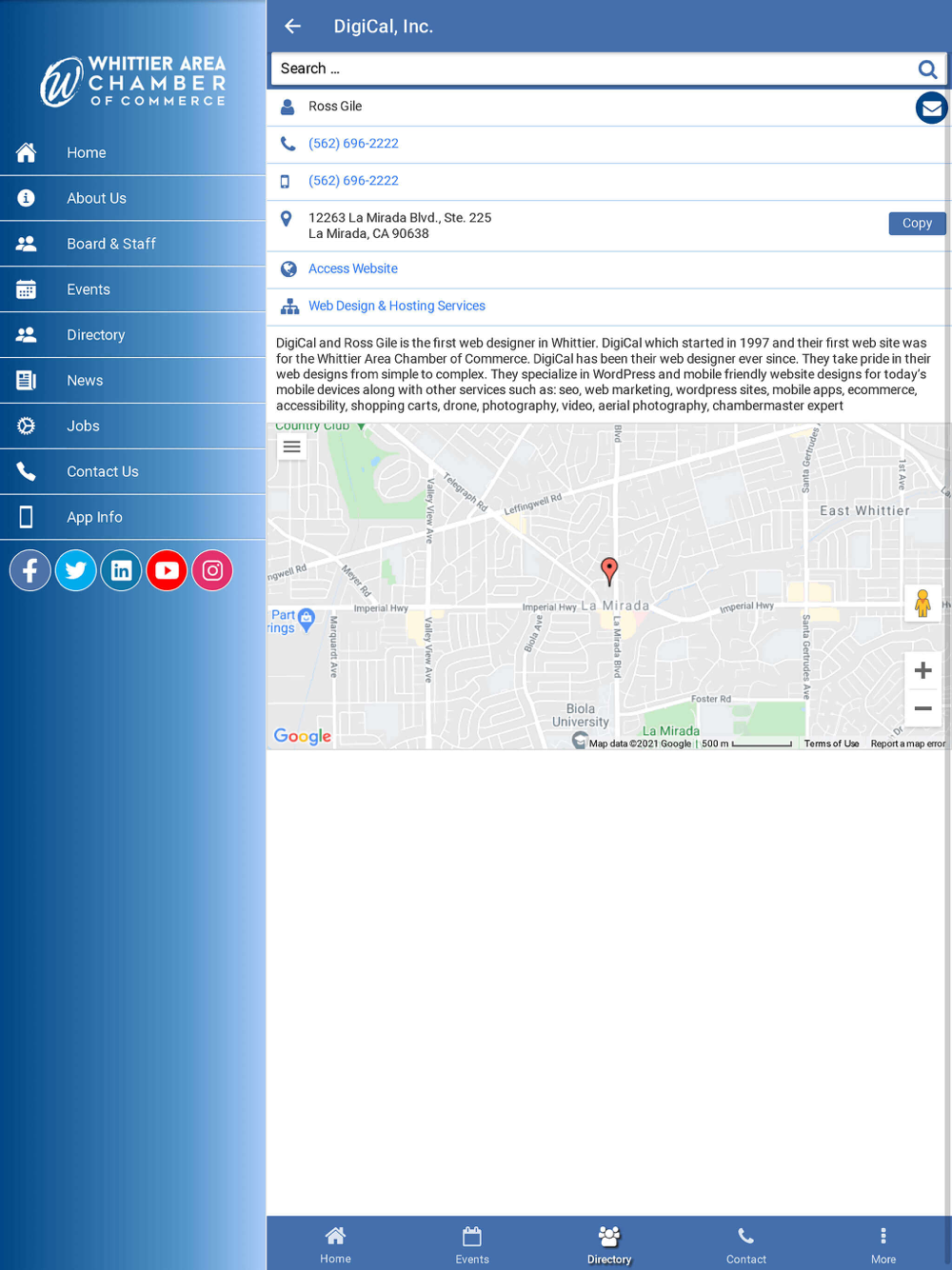Zoom out on the map
Image resolution: width=952 pixels, height=1270 pixels.
(x=922, y=708)
